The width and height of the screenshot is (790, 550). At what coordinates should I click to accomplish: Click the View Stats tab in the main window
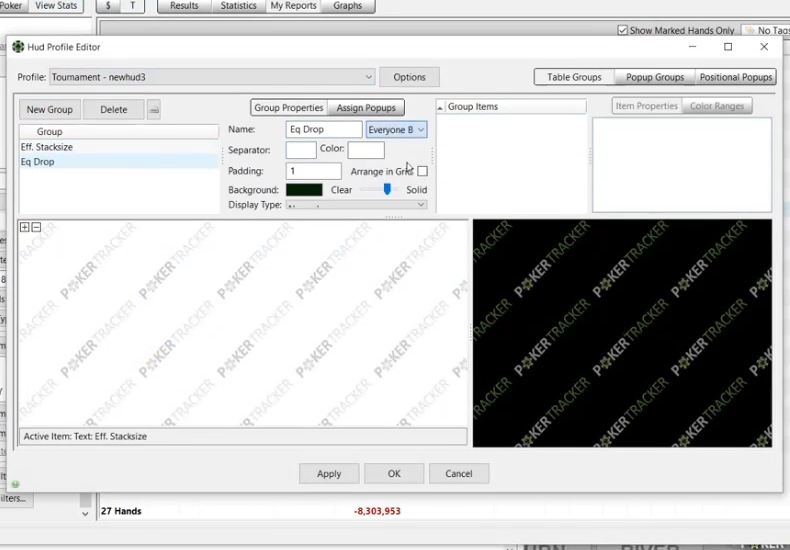click(56, 6)
